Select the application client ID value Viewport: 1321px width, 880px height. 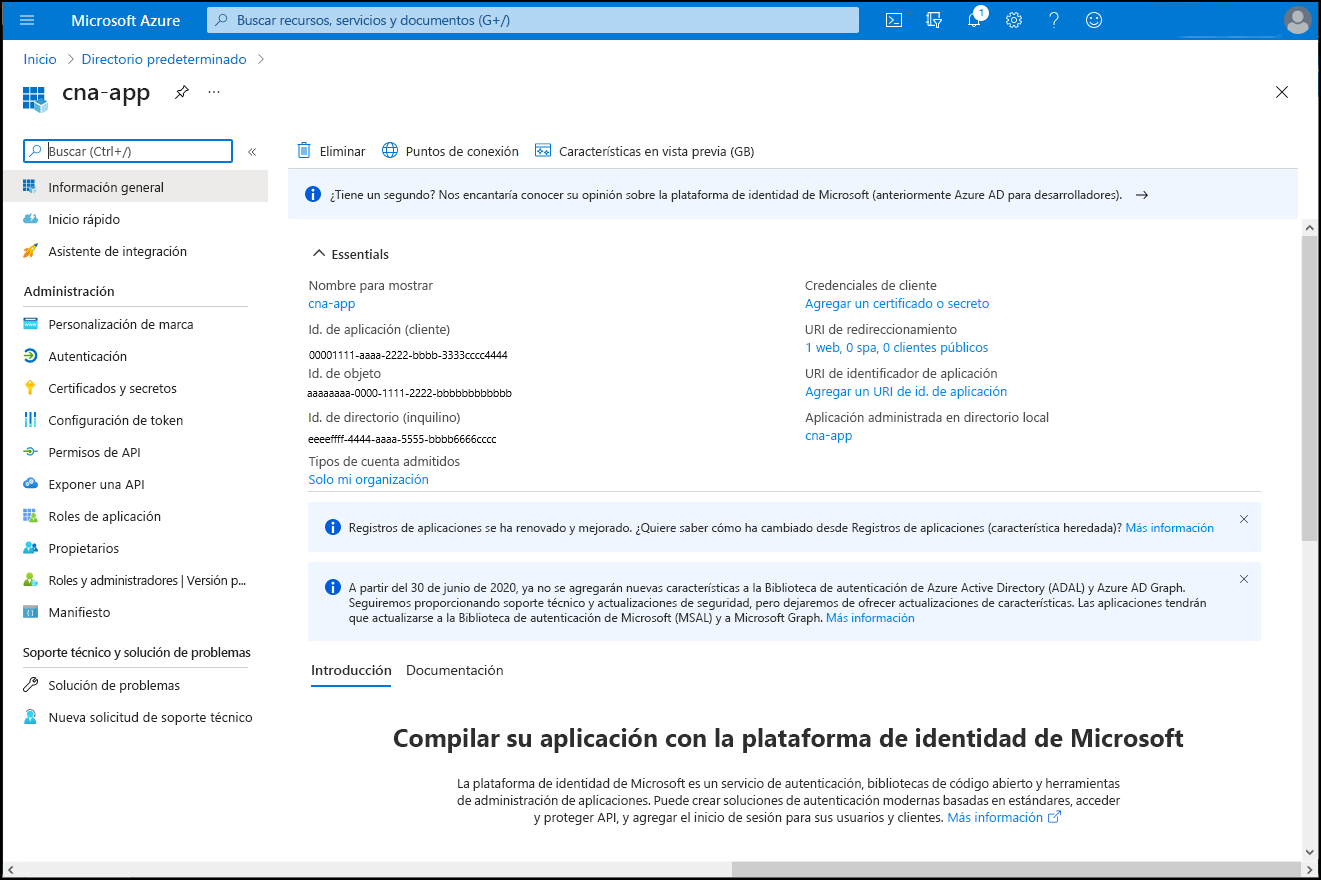pos(408,355)
